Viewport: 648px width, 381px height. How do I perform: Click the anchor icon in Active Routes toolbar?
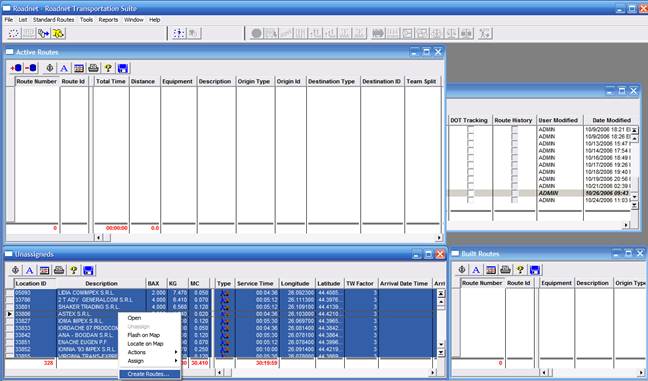click(50, 68)
